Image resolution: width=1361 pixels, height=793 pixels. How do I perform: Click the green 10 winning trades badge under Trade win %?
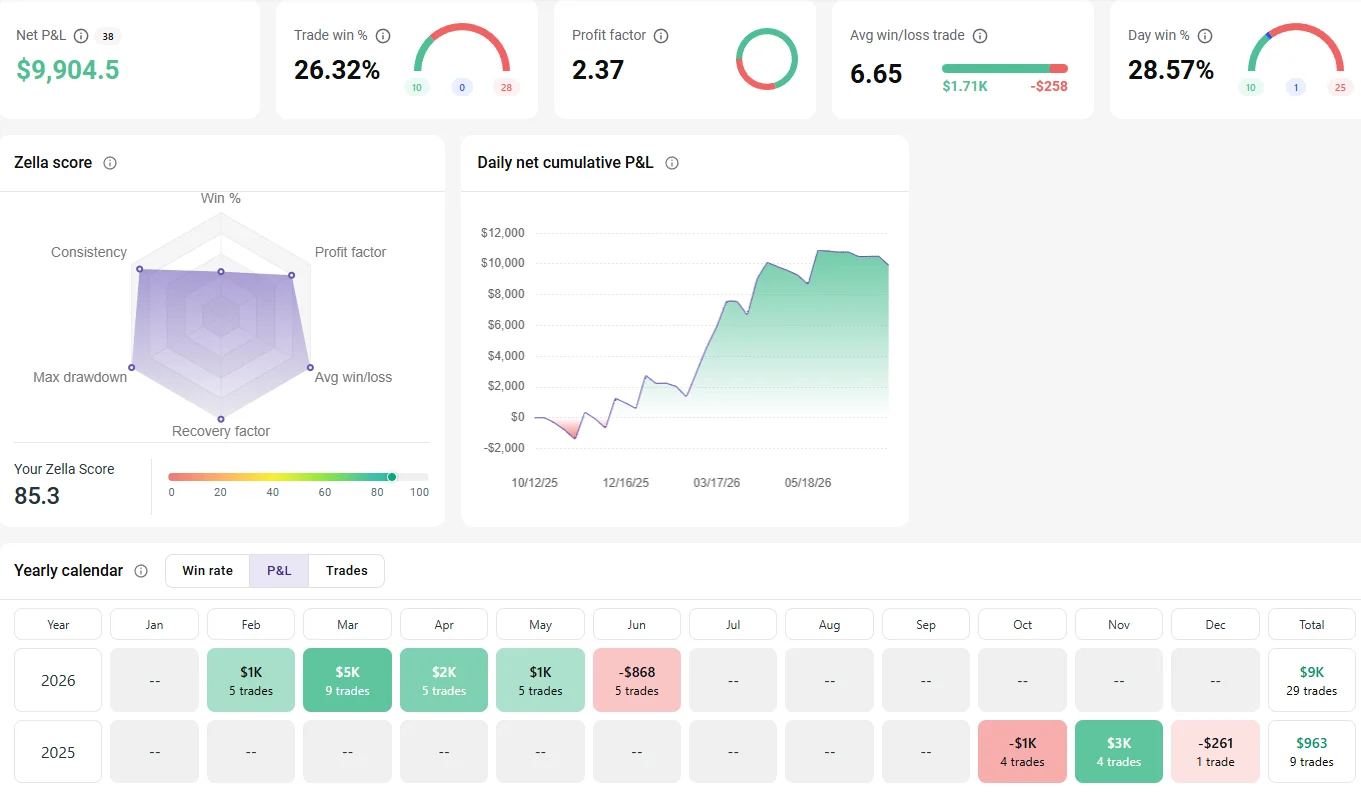coord(416,88)
